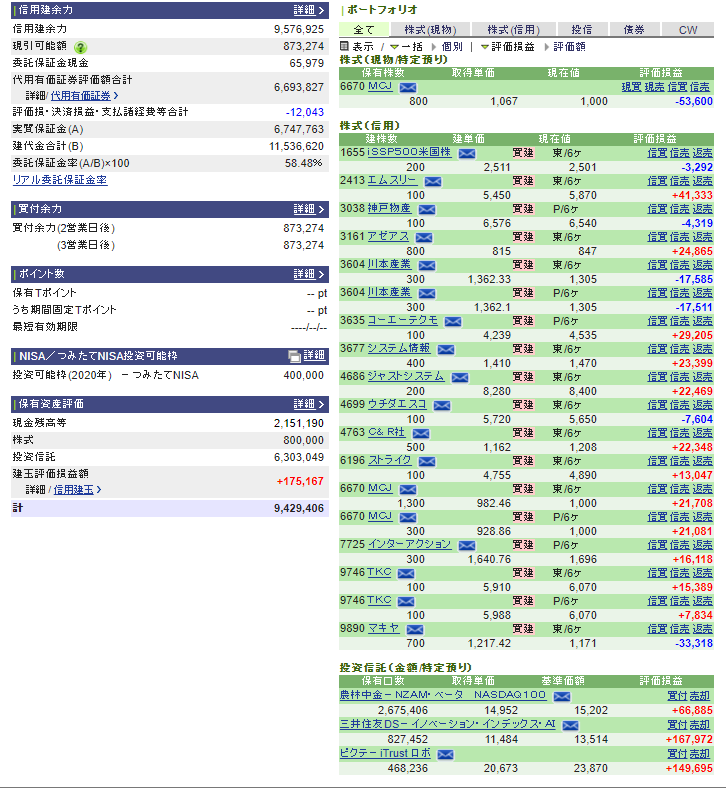
Task: Open the mail icon beside 9890 マキヤ
Action: pyautogui.click(x=415, y=630)
